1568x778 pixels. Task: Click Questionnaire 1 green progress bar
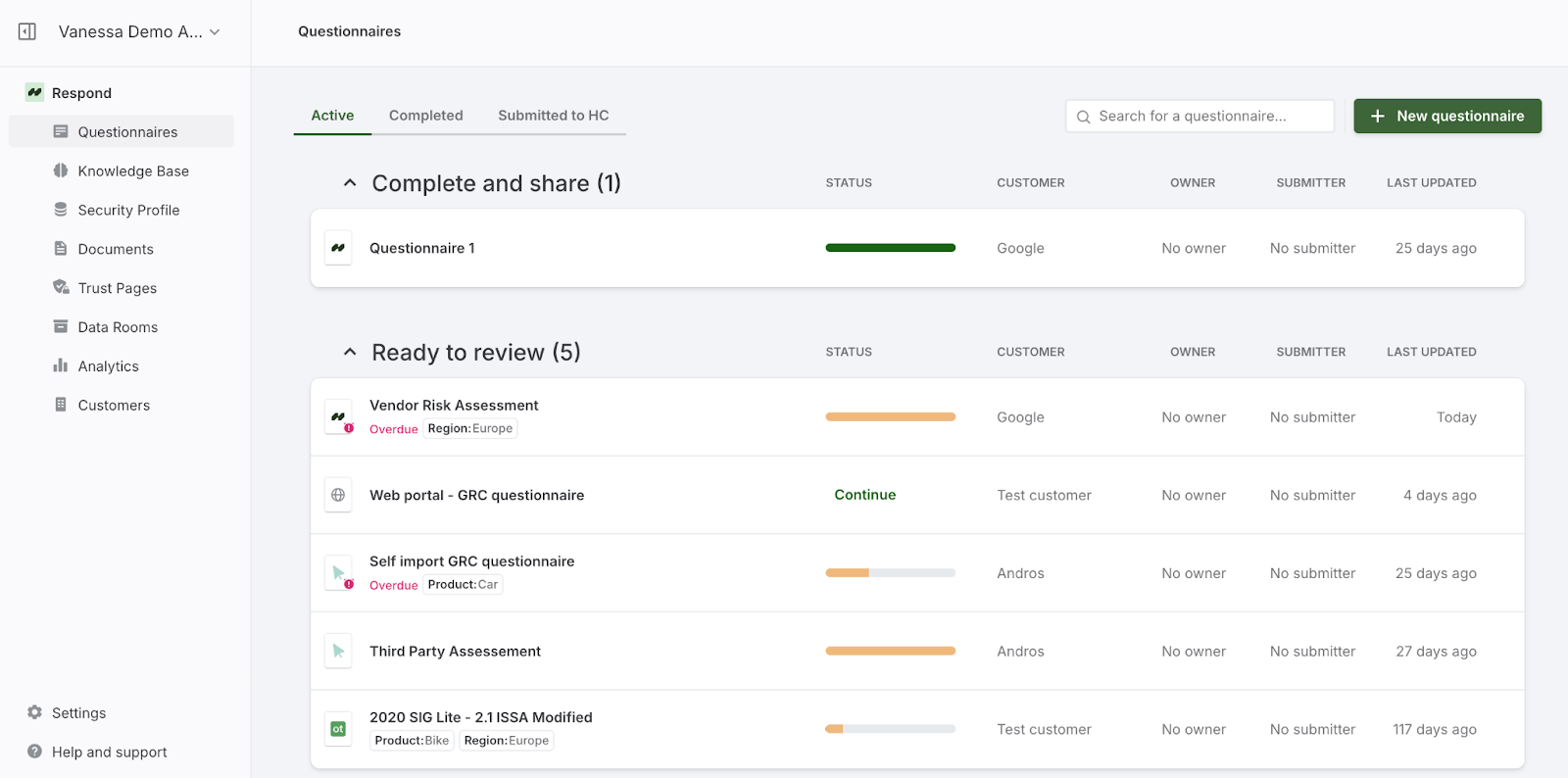click(891, 248)
